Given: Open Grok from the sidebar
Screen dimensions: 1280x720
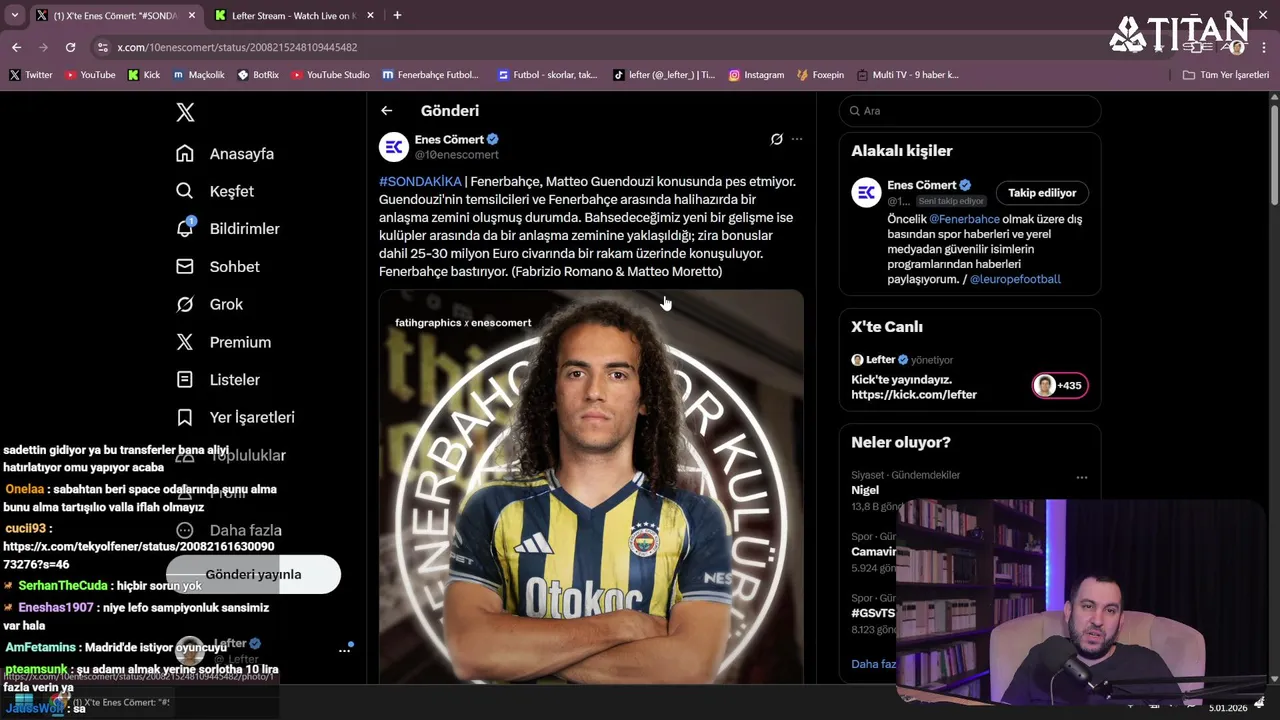Looking at the screenshot, I should (210, 304).
